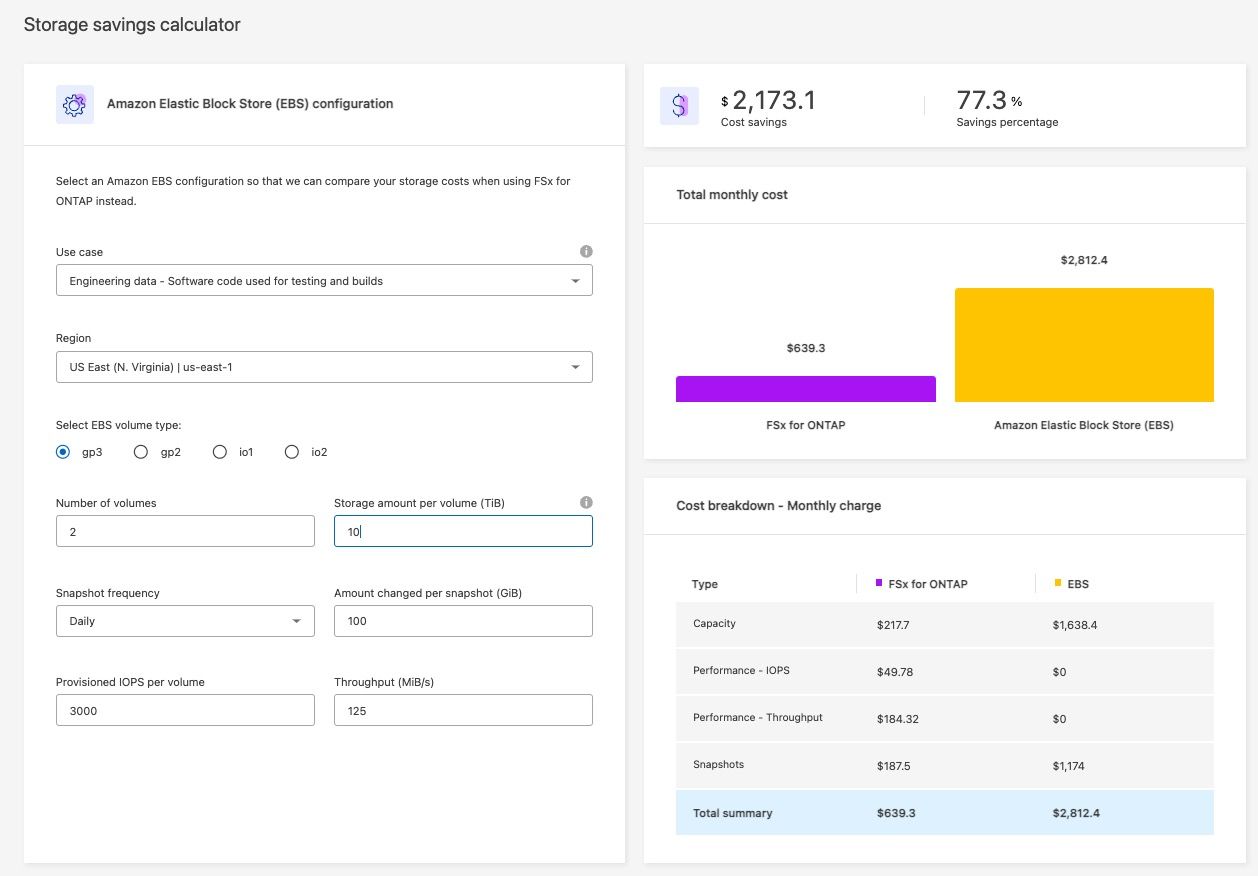Image resolution: width=1258 pixels, height=876 pixels.
Task: Click the Storage amount per volume info icon
Action: coord(586,503)
